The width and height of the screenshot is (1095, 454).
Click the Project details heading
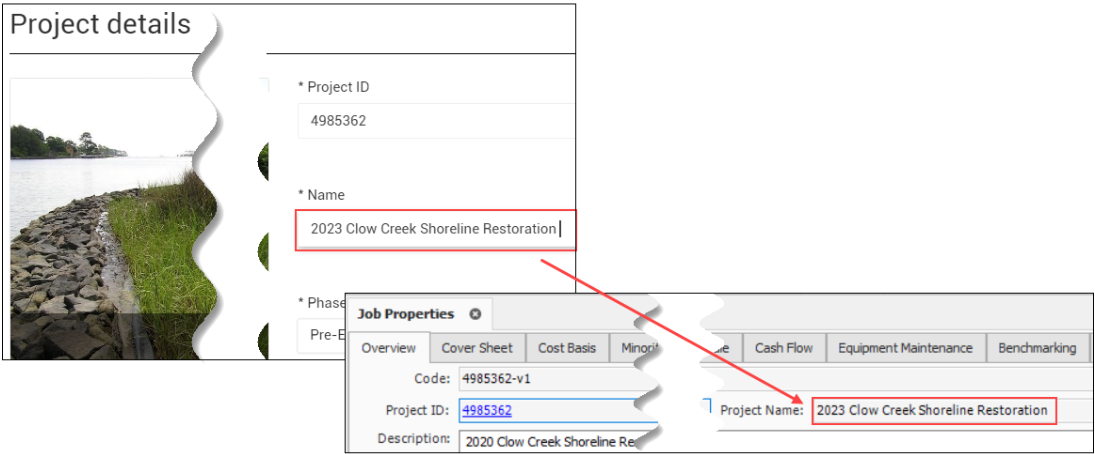[100, 24]
